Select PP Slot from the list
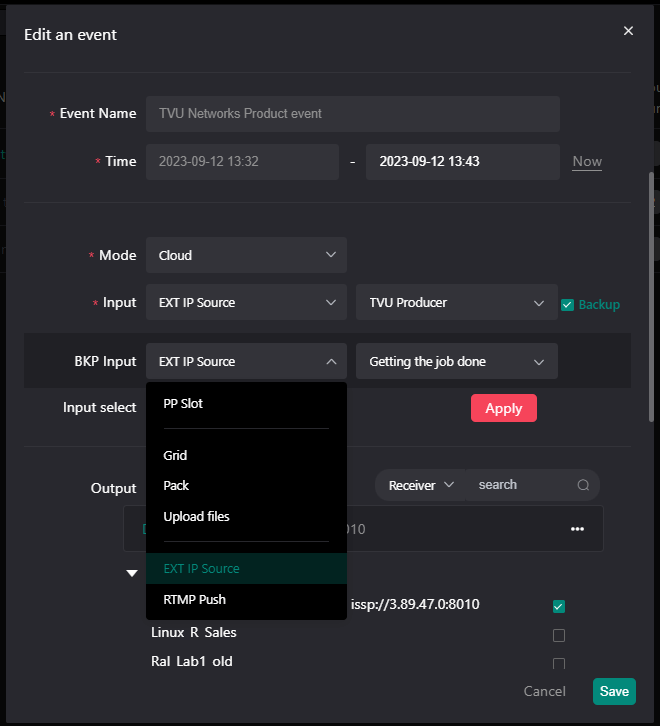 246,404
